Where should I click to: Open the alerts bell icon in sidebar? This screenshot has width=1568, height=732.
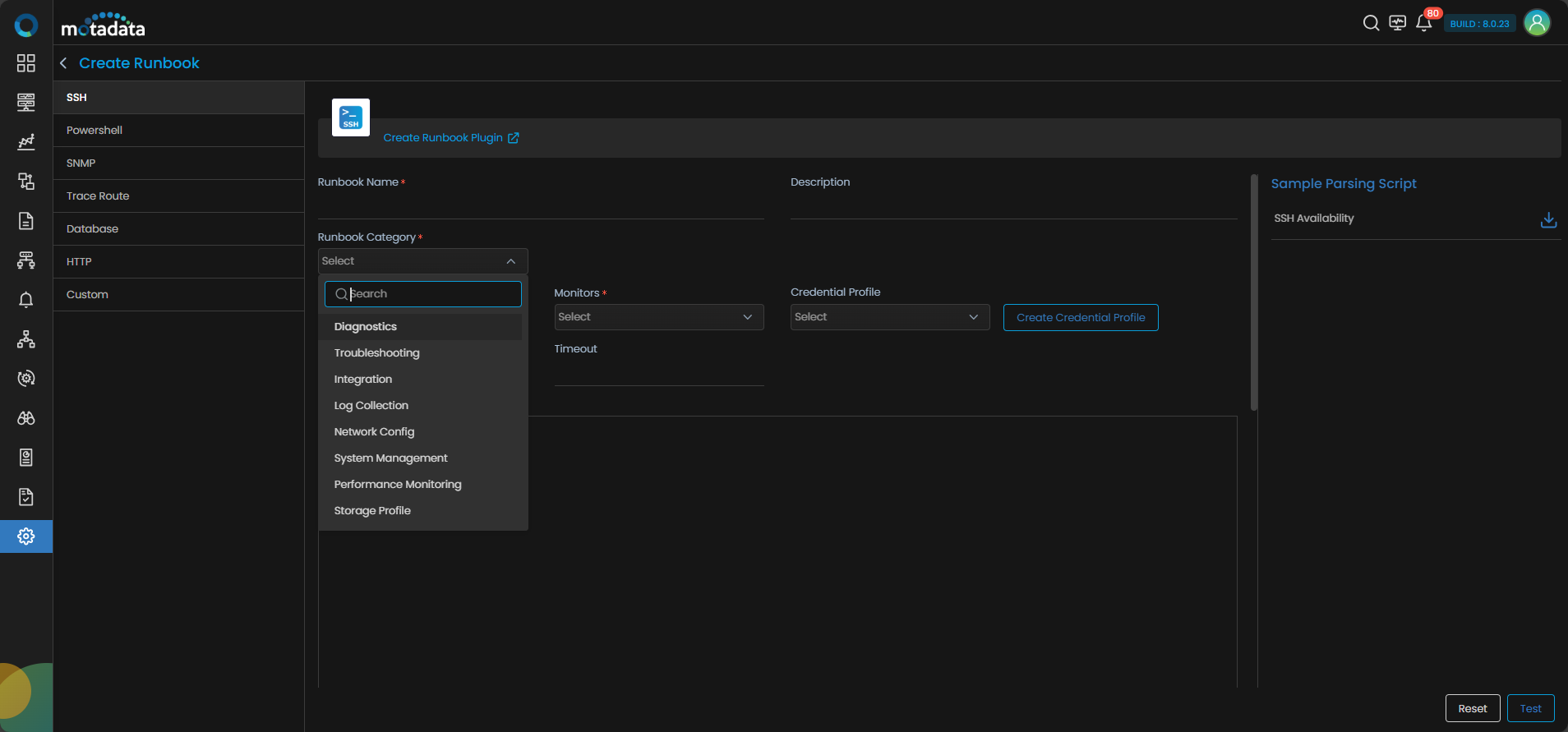pos(26,300)
